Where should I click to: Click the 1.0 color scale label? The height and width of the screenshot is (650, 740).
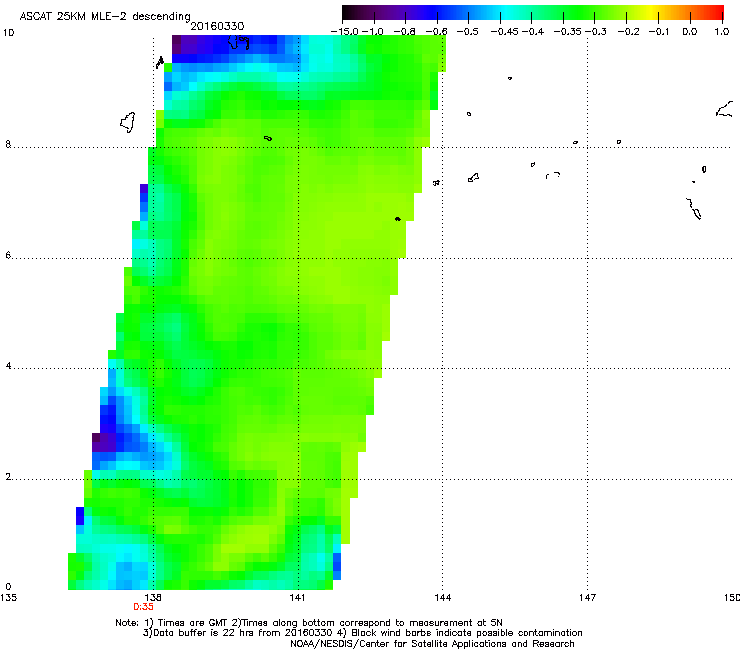coord(722,32)
